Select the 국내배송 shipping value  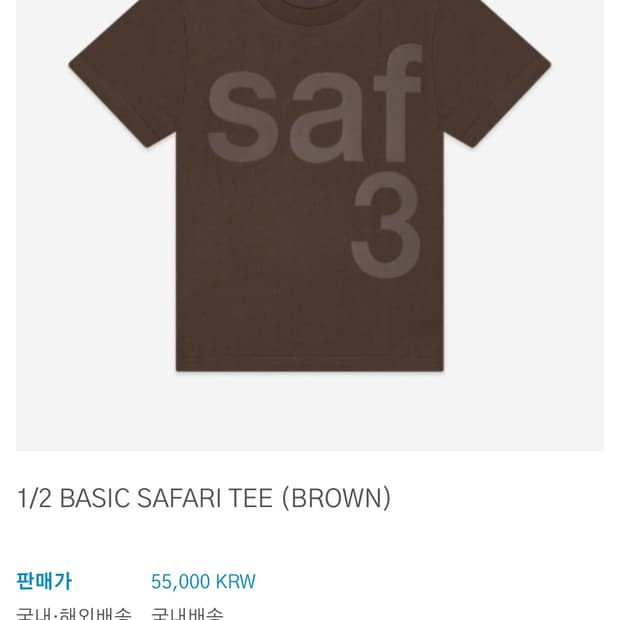[187, 614]
